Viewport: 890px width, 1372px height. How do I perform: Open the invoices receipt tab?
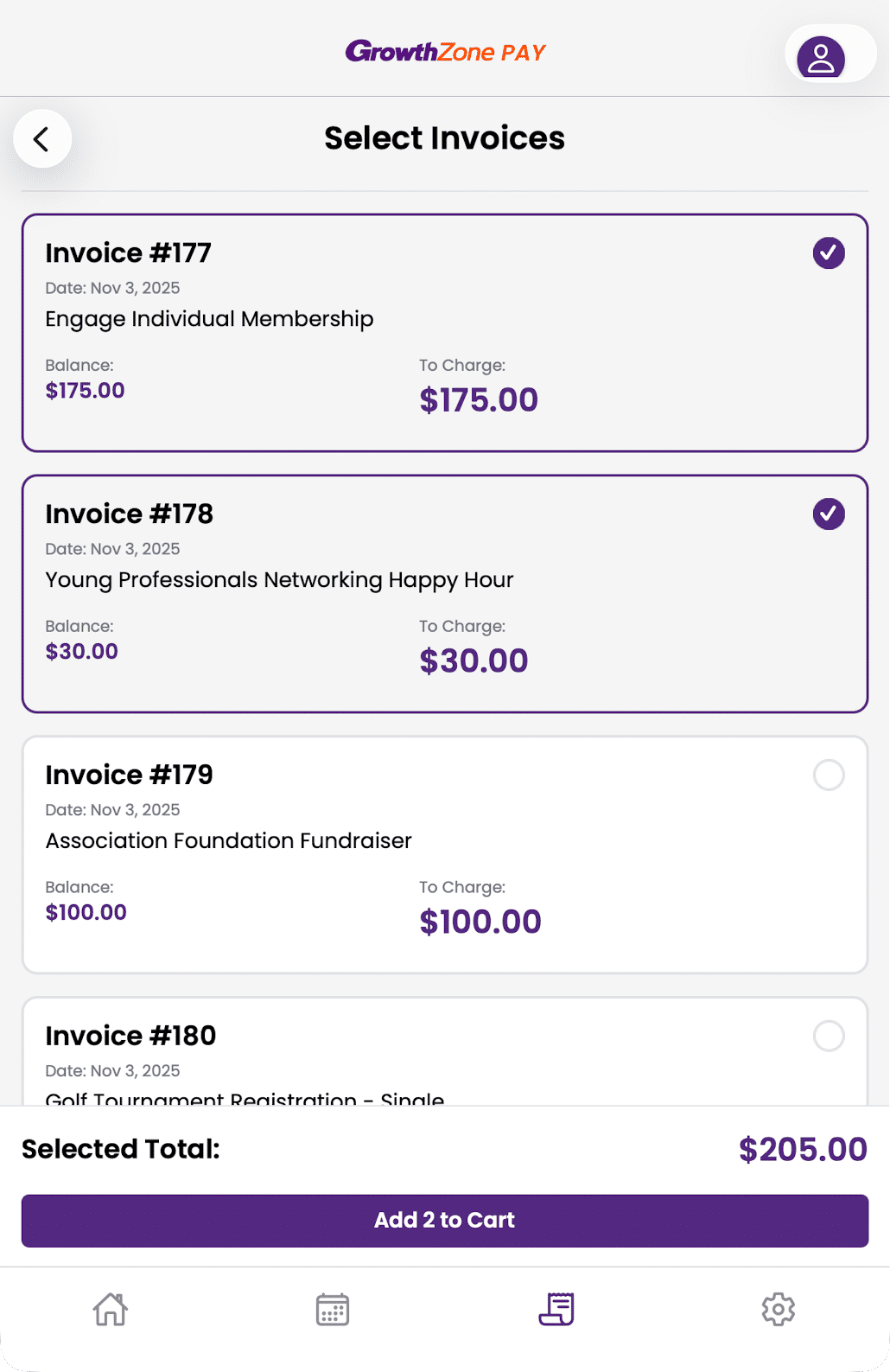556,1309
